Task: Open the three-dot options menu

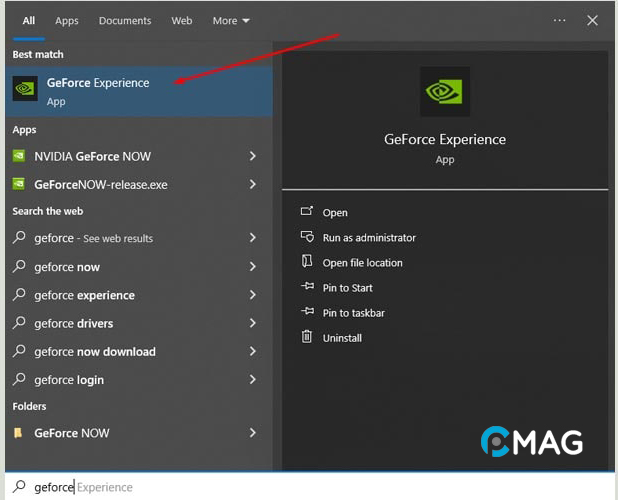Action: (560, 20)
